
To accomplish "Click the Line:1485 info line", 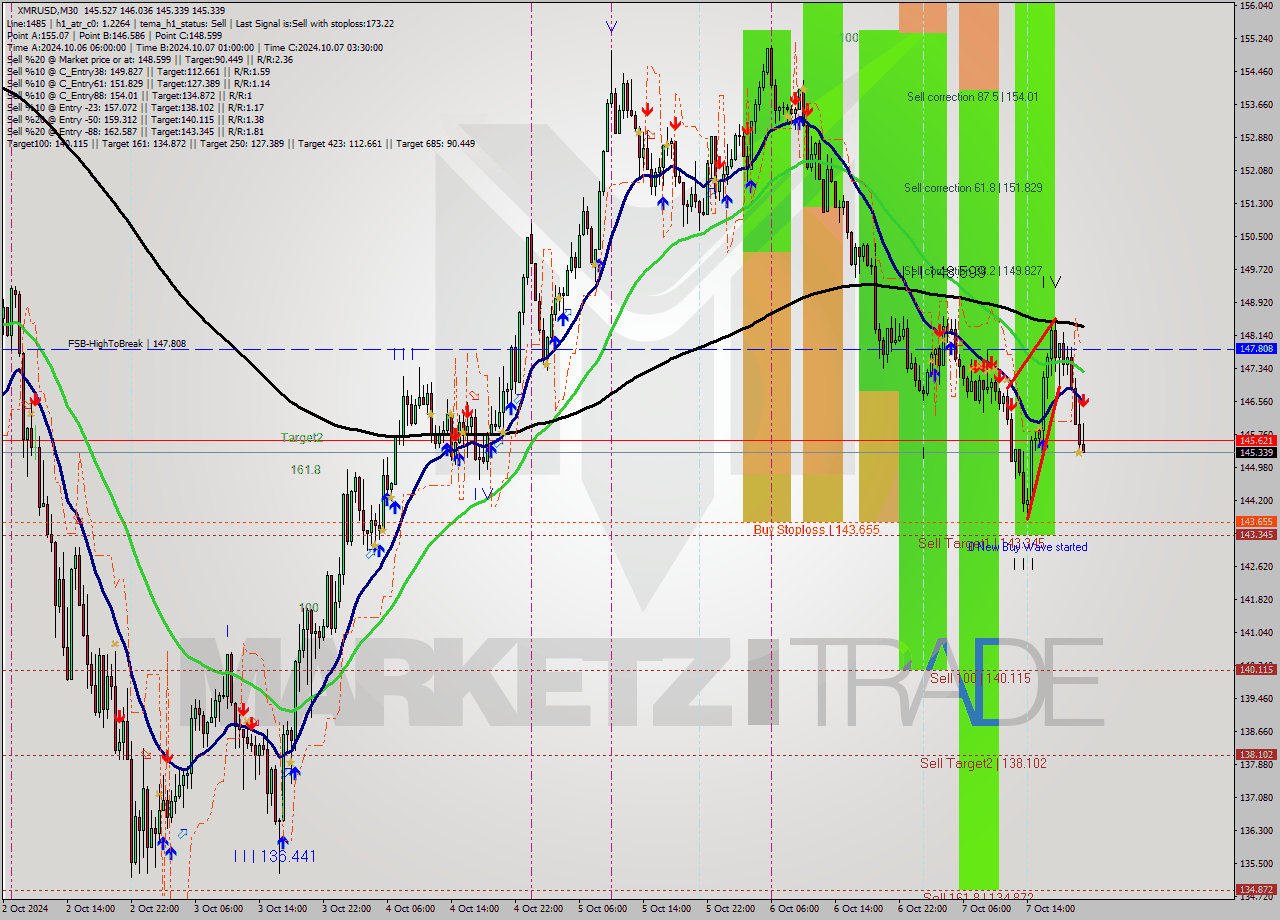I will click(x=200, y=24).
